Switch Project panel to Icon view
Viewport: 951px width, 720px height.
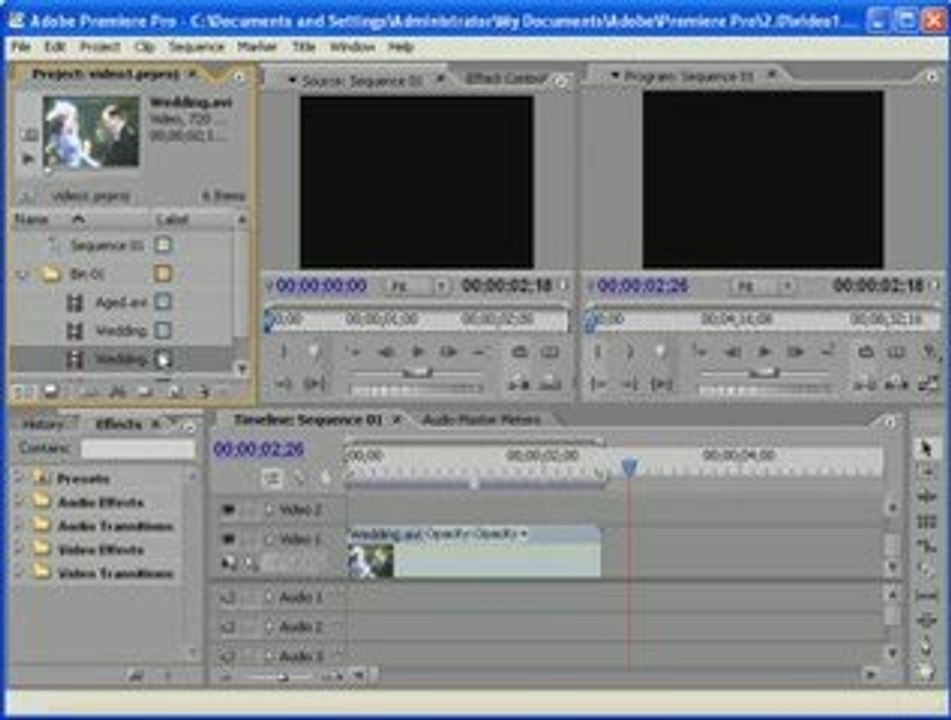click(x=51, y=392)
